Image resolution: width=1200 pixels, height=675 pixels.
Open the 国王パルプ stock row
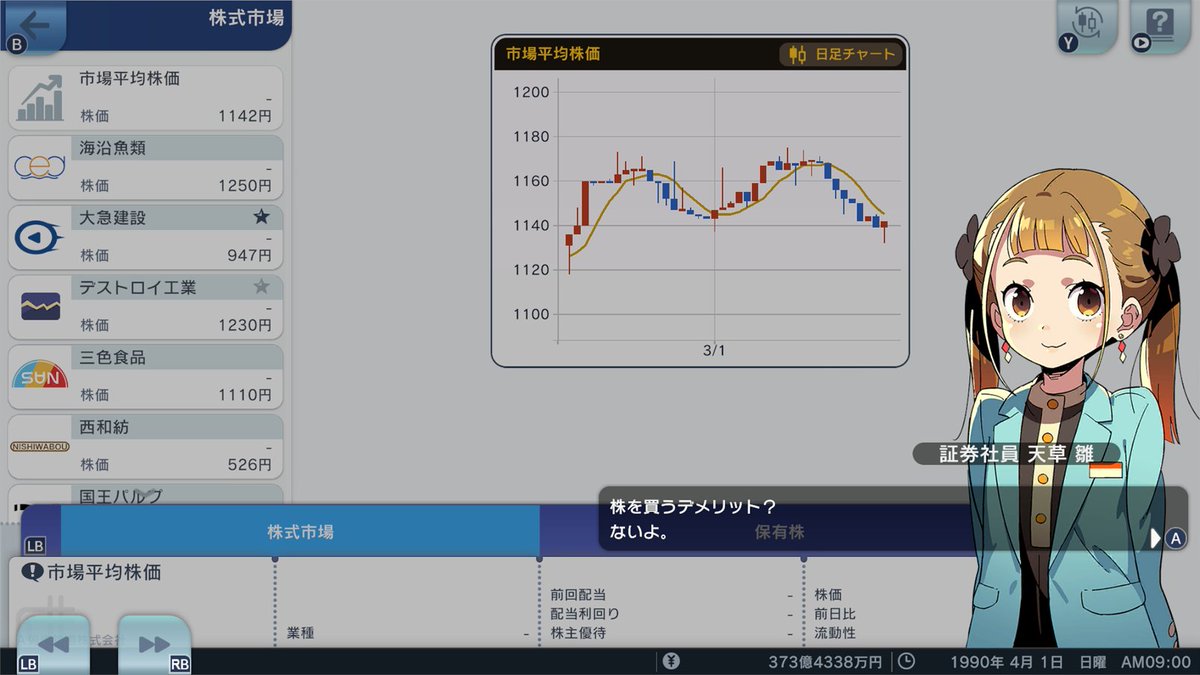(x=146, y=495)
